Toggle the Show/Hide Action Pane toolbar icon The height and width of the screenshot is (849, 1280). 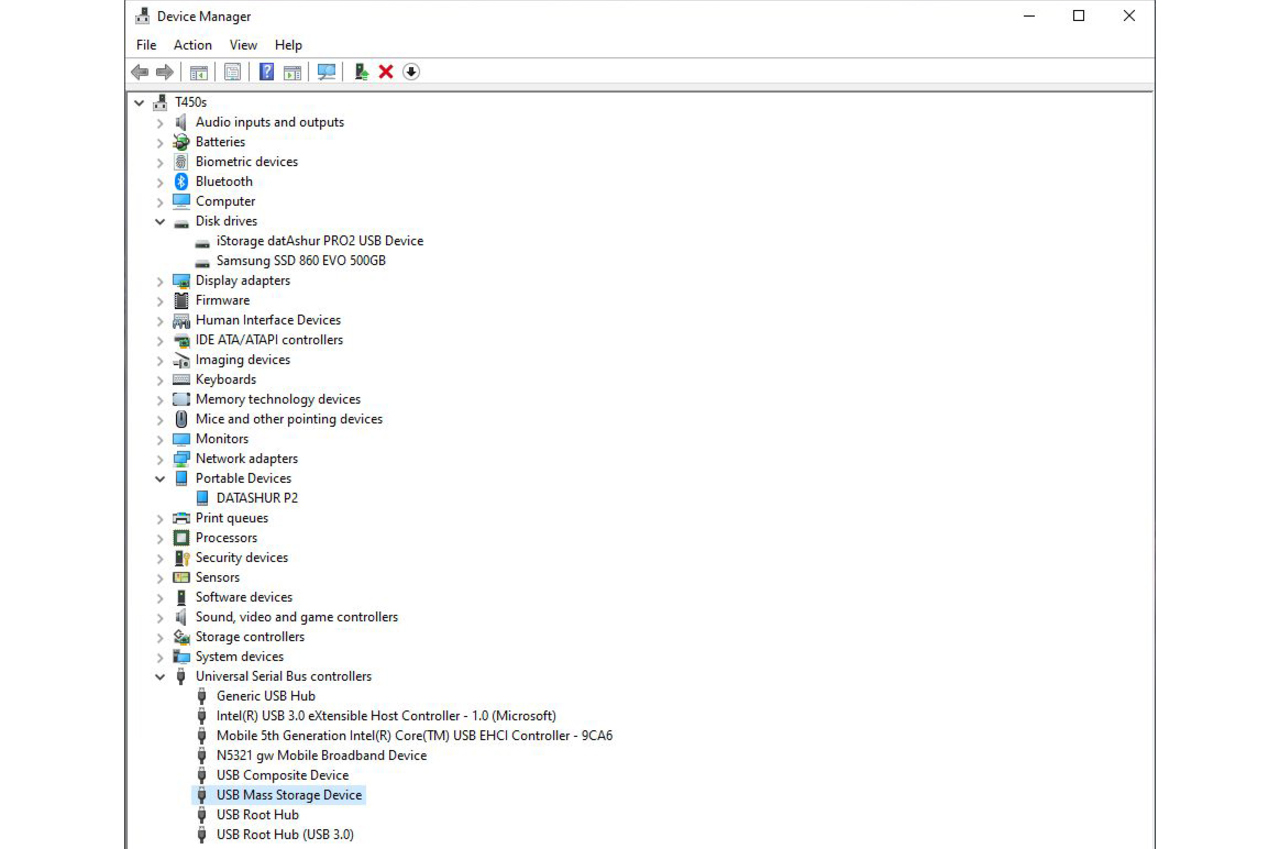(x=292, y=72)
